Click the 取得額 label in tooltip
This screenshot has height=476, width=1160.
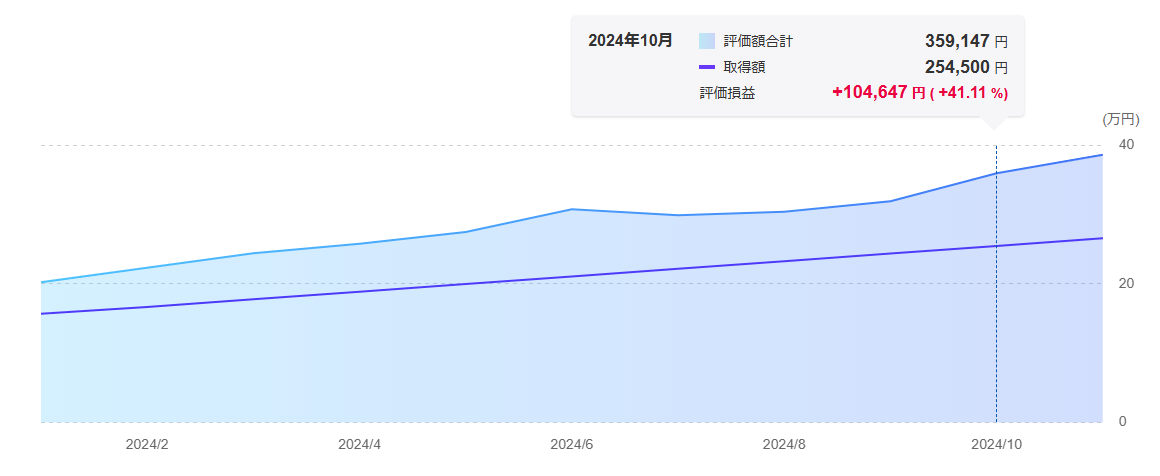745,67
